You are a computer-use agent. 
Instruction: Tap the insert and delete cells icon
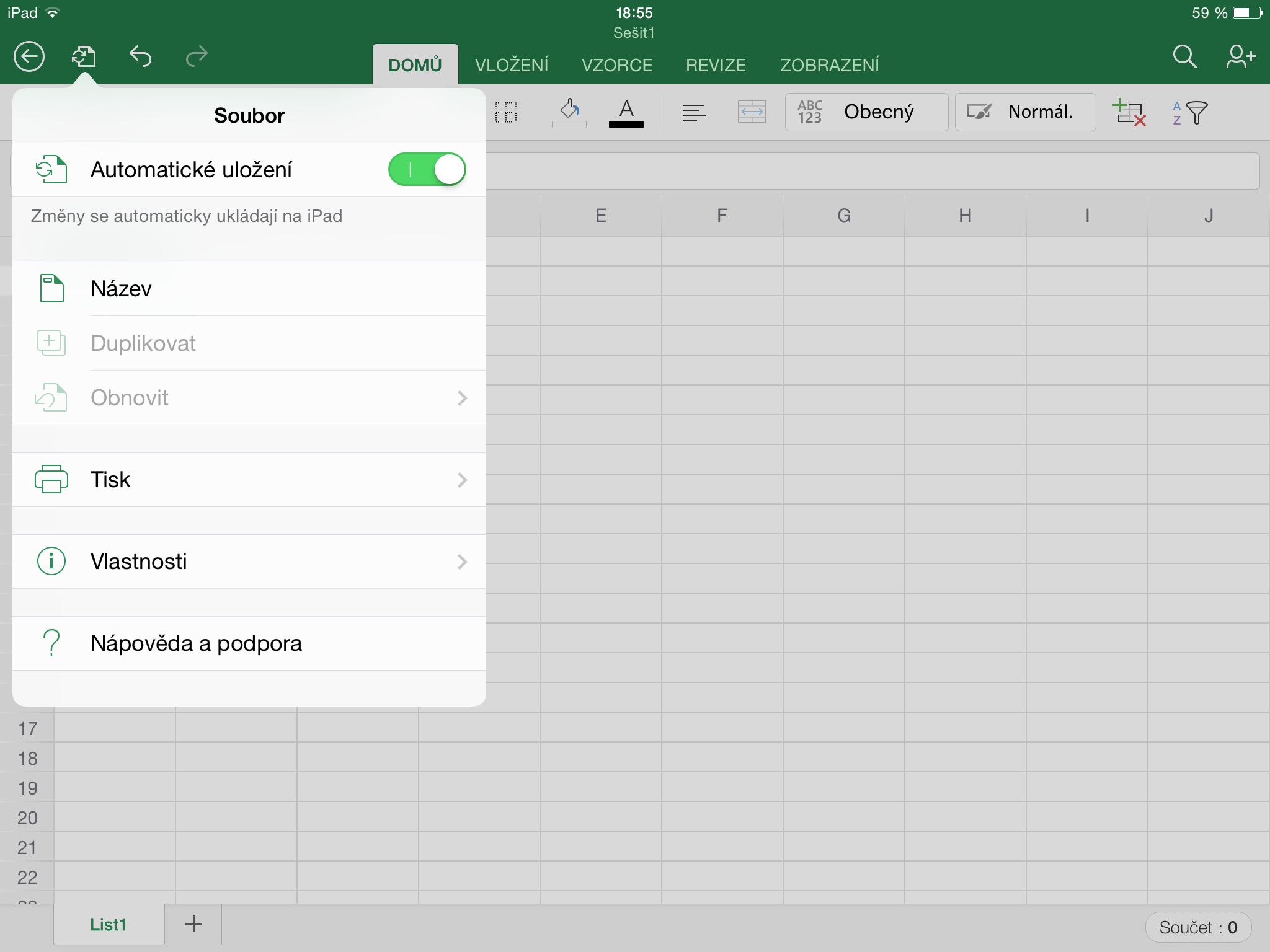tap(1129, 112)
